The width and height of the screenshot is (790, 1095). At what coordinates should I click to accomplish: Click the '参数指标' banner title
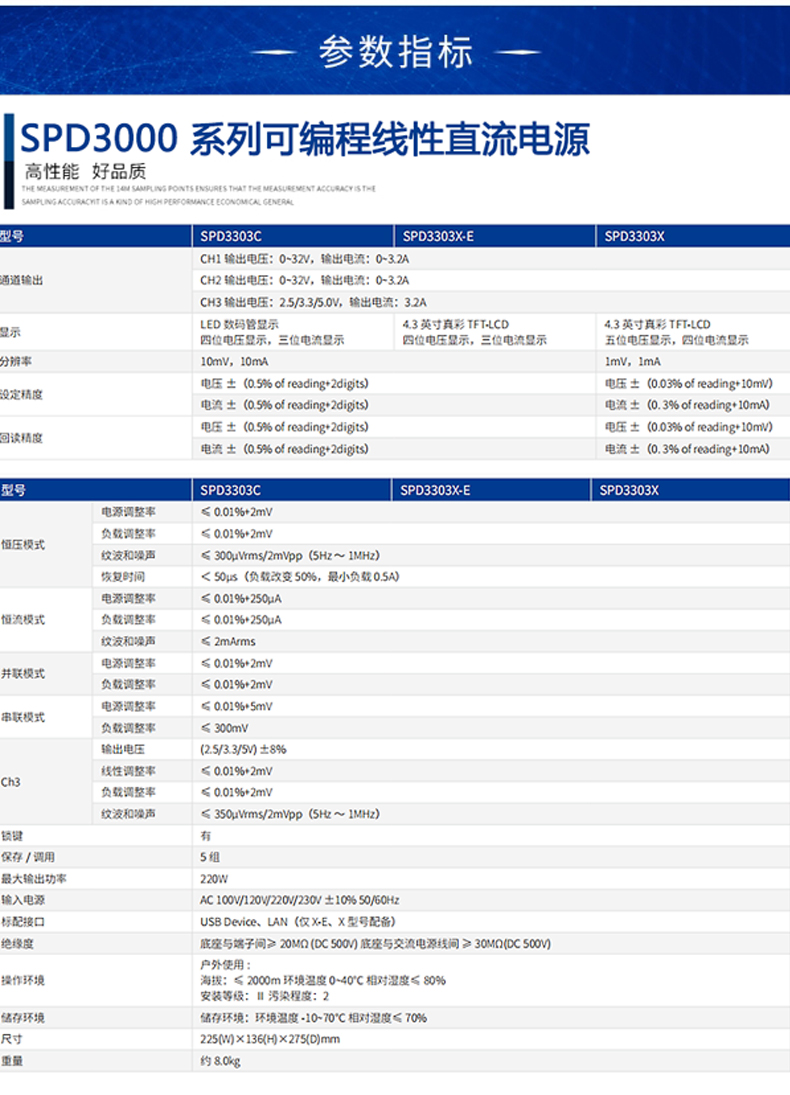click(x=396, y=52)
